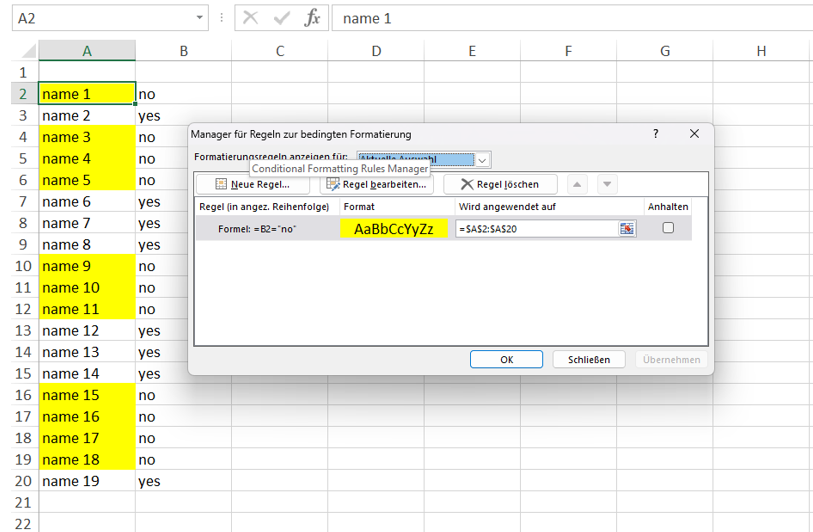Open the Insert Function fx icon
Viewport: 813px width, 532px height.
(x=312, y=18)
